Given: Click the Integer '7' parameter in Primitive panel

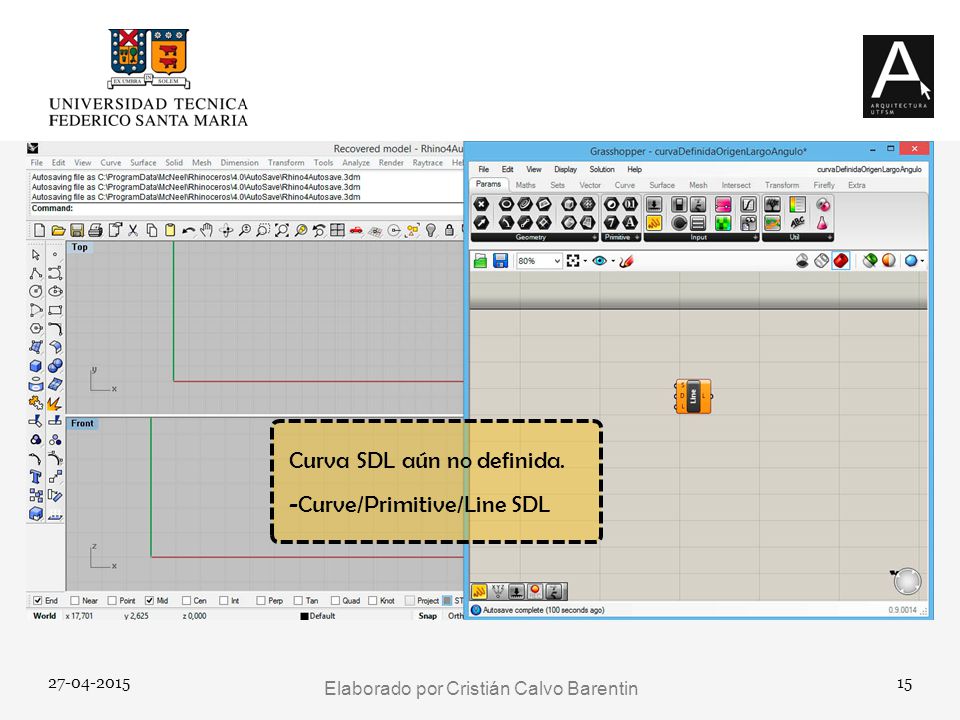Looking at the screenshot, I should 611,222.
